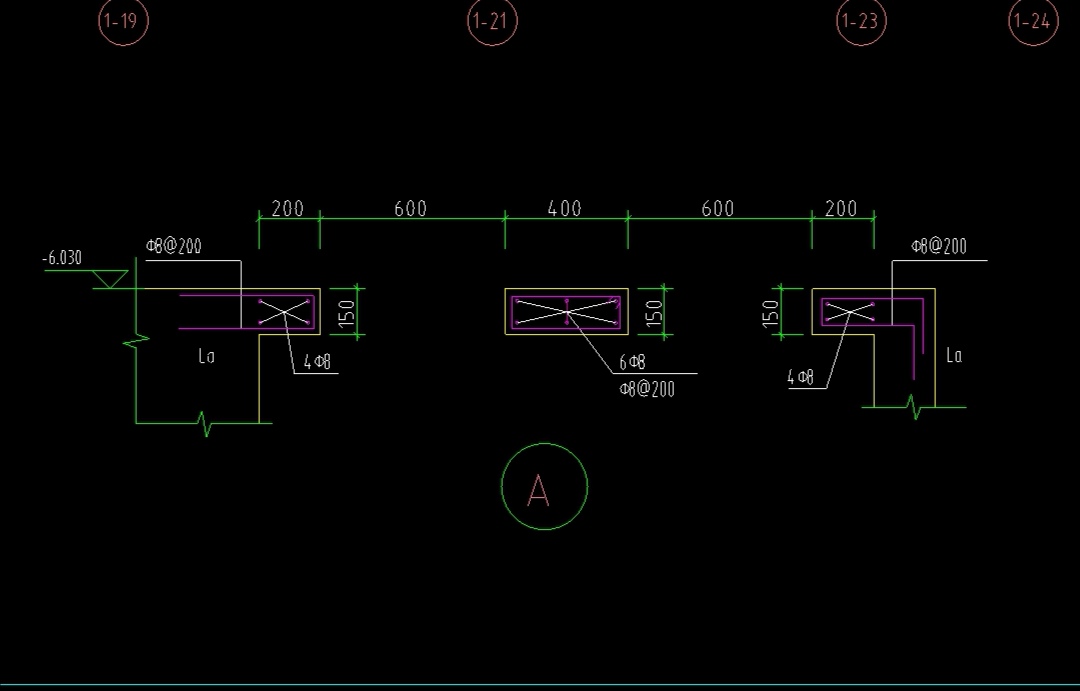Image resolution: width=1080 pixels, height=691 pixels.
Task: Select the crossed rebar symbol in left section
Action: [285, 312]
